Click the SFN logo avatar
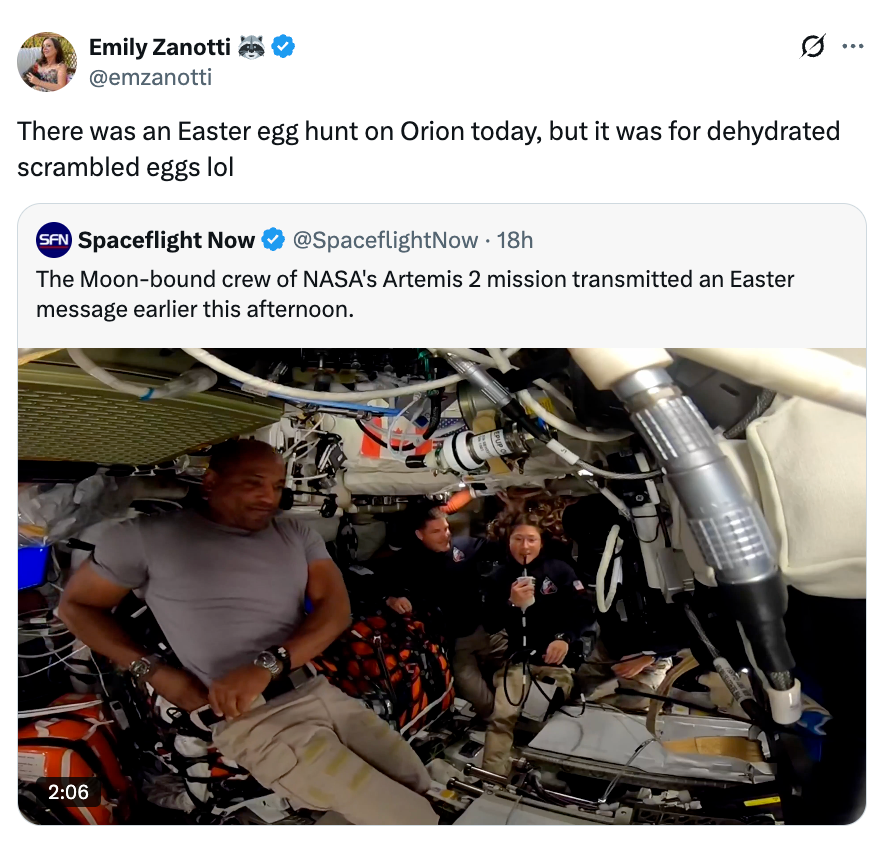 click(53, 240)
